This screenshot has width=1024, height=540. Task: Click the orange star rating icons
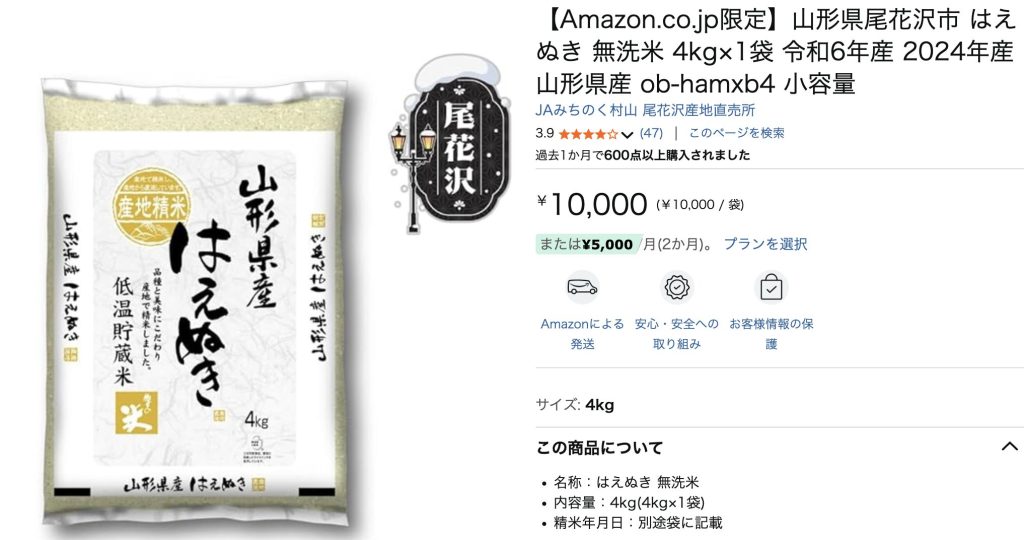(x=588, y=134)
